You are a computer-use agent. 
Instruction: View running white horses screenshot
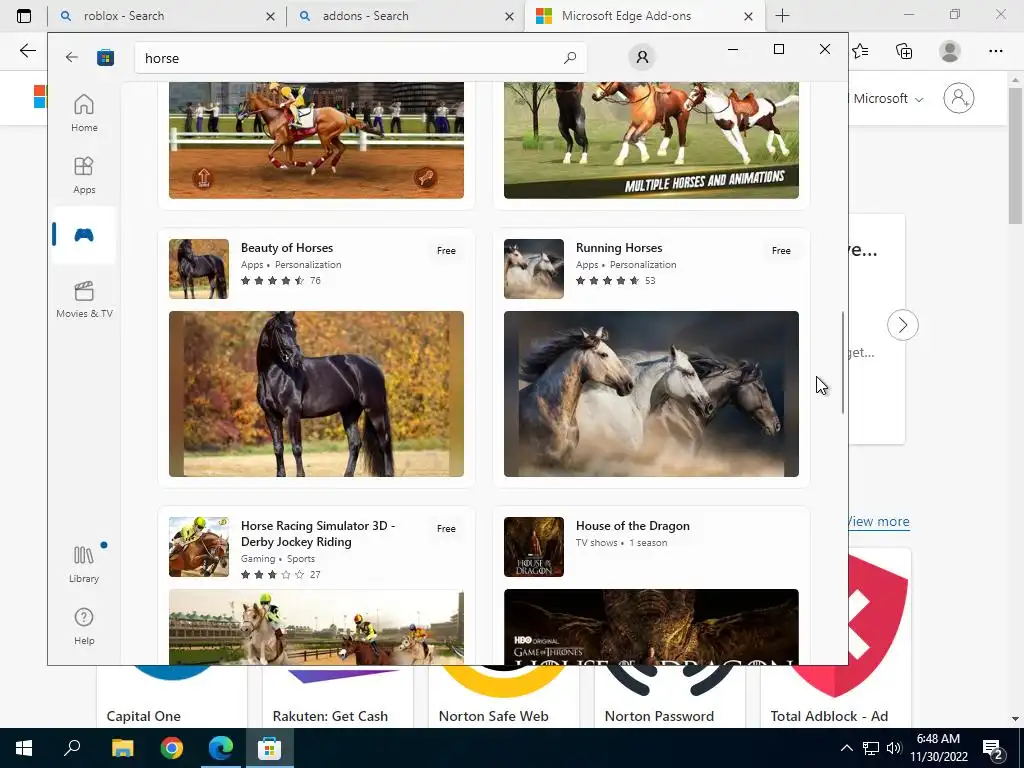(651, 394)
